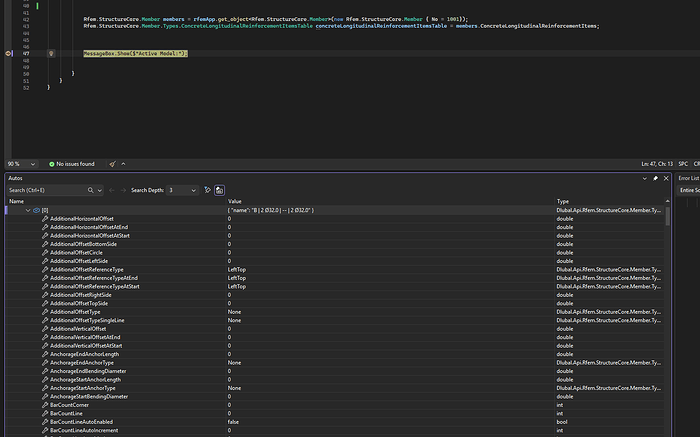Viewport: 700px width, 437px height.
Task: Toggle the highlighted Autos toolbar view button
Action: [x=219, y=190]
